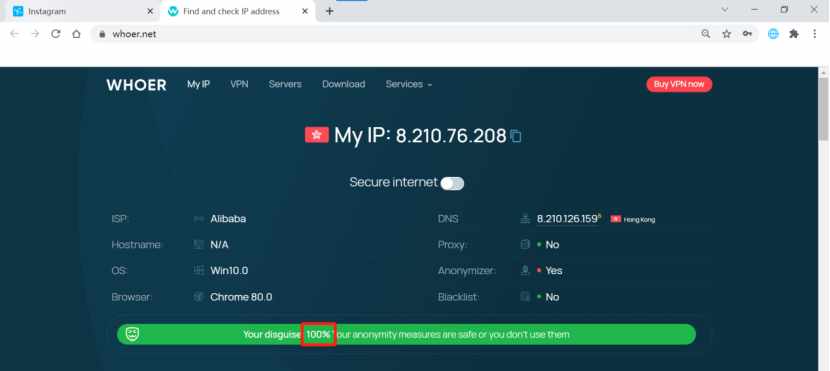Click the Hong Kong flag next to DNS
This screenshot has height=371, width=830.
coord(616,219)
